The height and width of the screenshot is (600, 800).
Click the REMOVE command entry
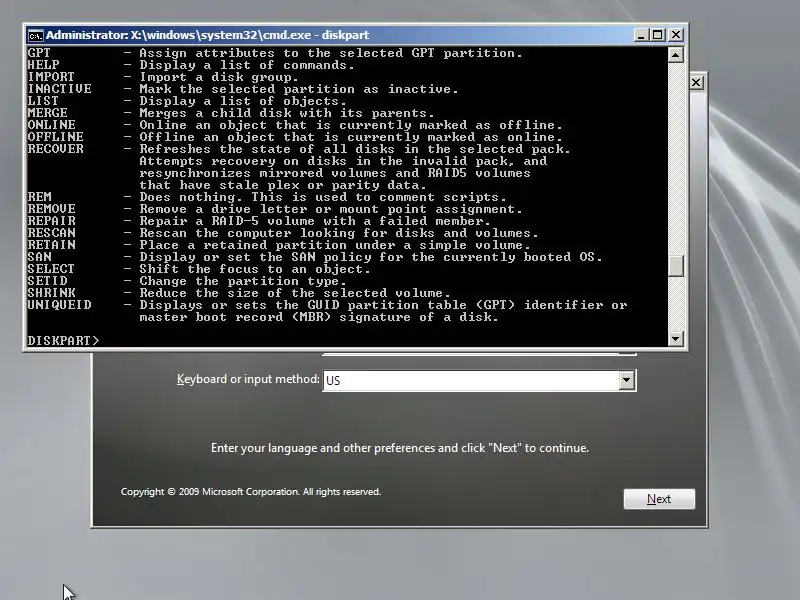pyautogui.click(x=52, y=209)
